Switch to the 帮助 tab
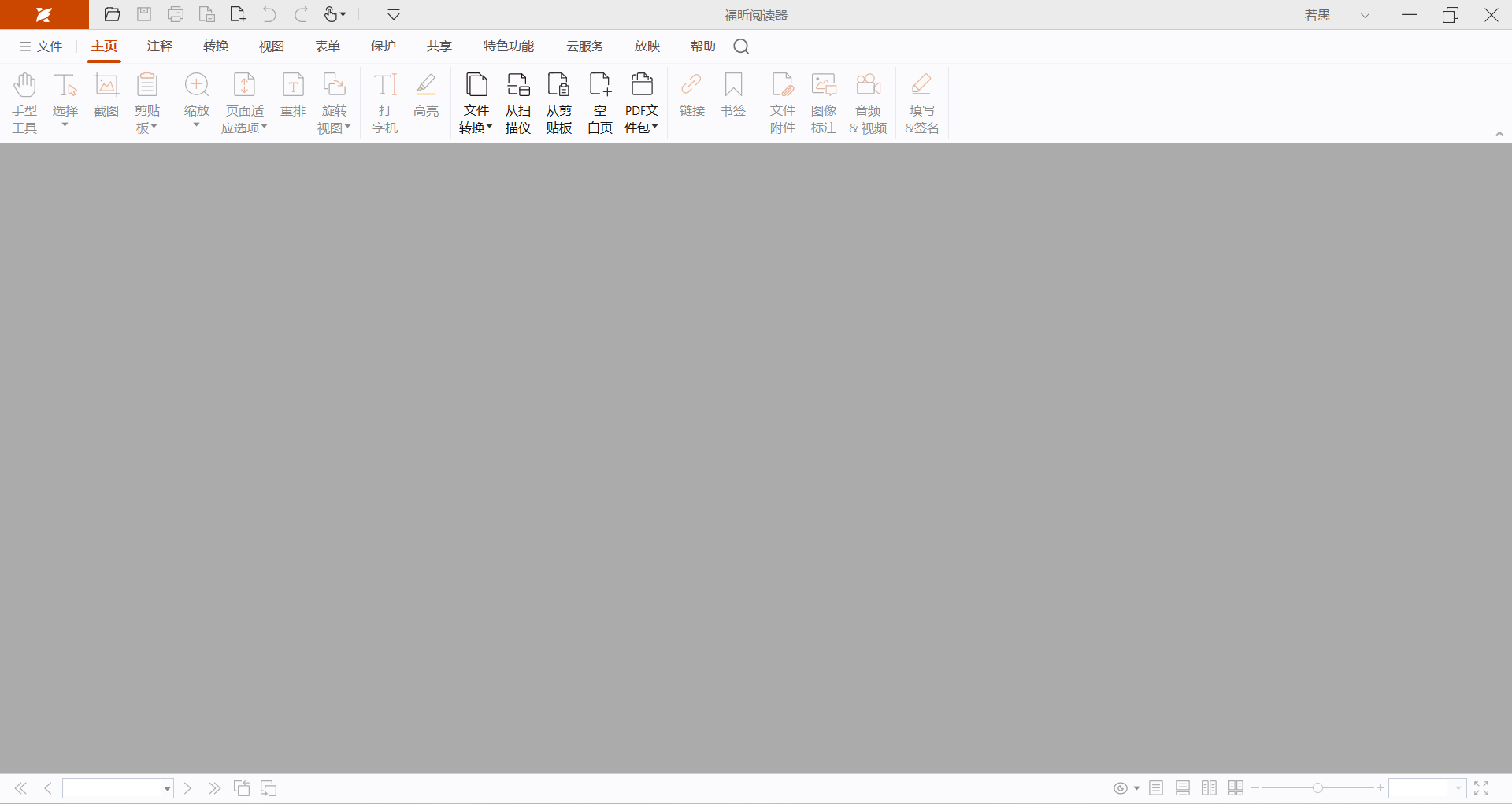Image resolution: width=1512 pixels, height=804 pixels. 703,46
